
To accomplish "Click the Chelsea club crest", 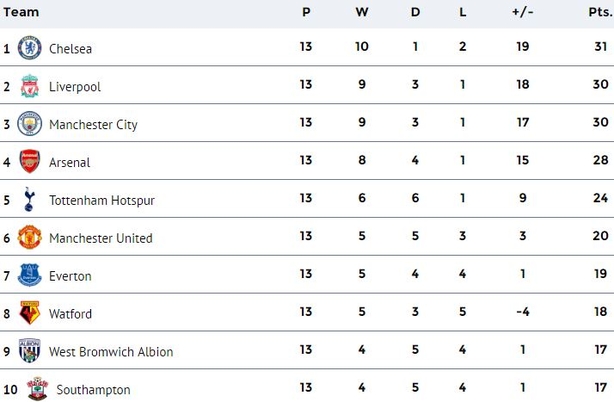I will point(29,48).
